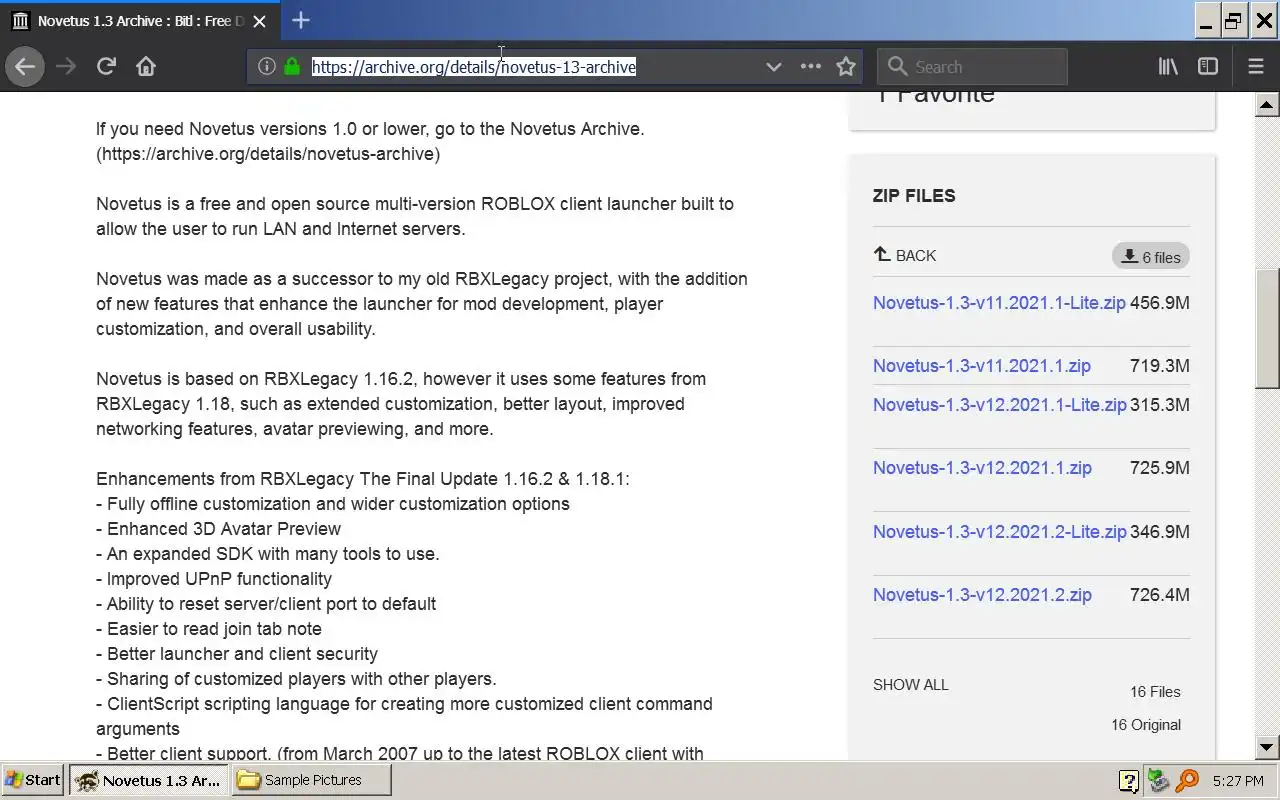
Task: Open the browser home page
Action: coord(146,67)
